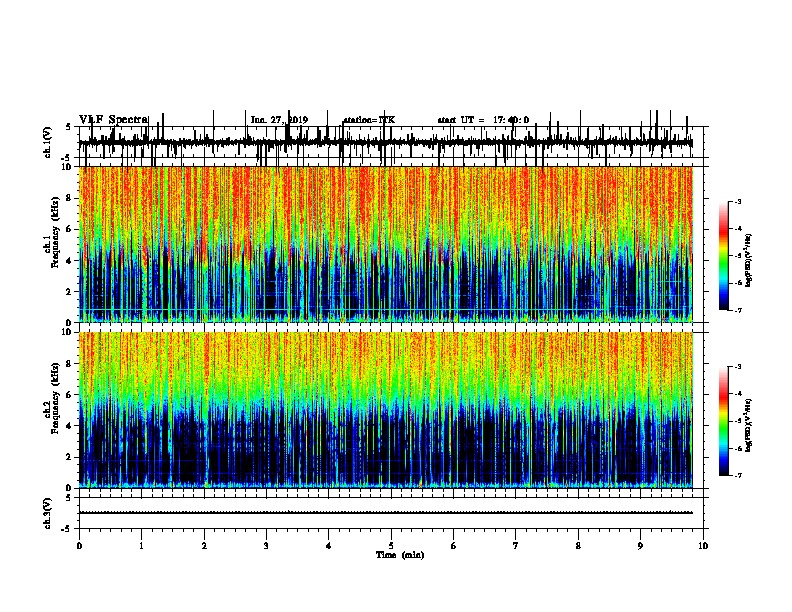
Task: Click x-axis tick label "3" on time axis
Action: (x=266, y=546)
